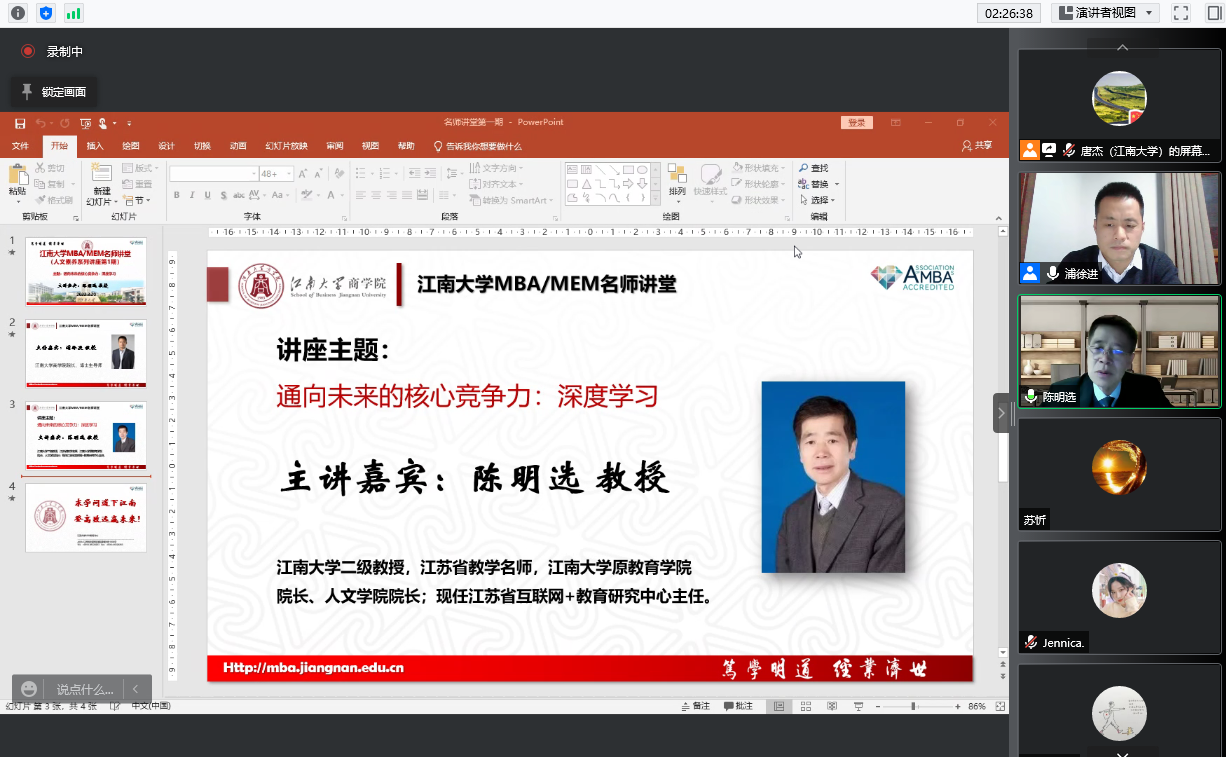Click the Jennica. muted microphone icon
This screenshot has height=757, width=1226.
pyautogui.click(x=1030, y=642)
